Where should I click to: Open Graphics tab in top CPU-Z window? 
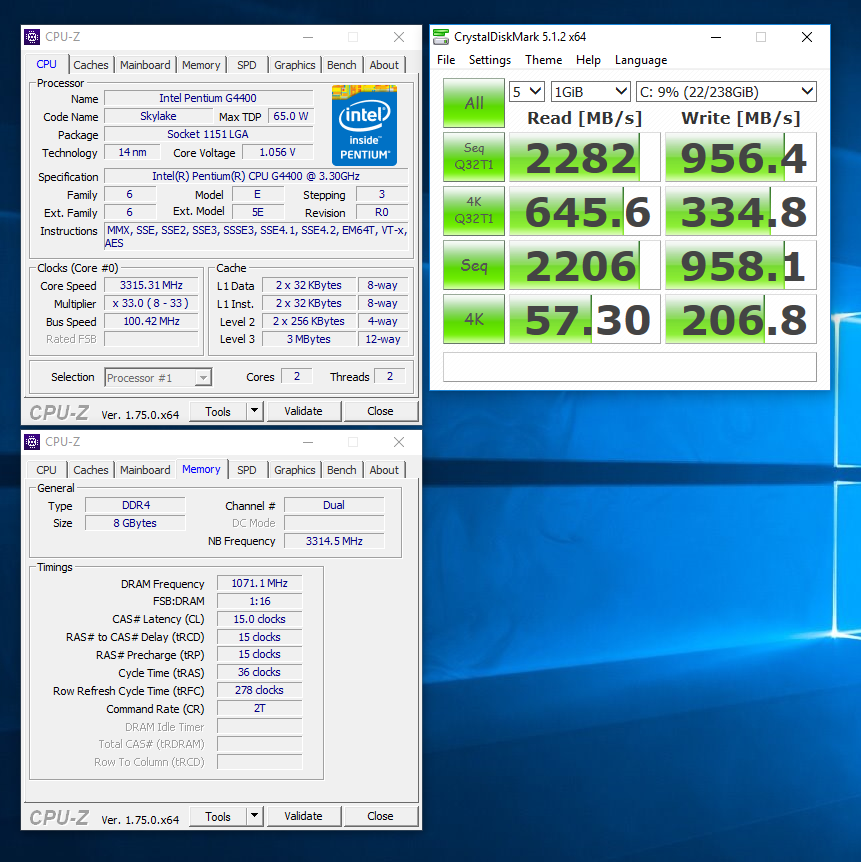(295, 65)
